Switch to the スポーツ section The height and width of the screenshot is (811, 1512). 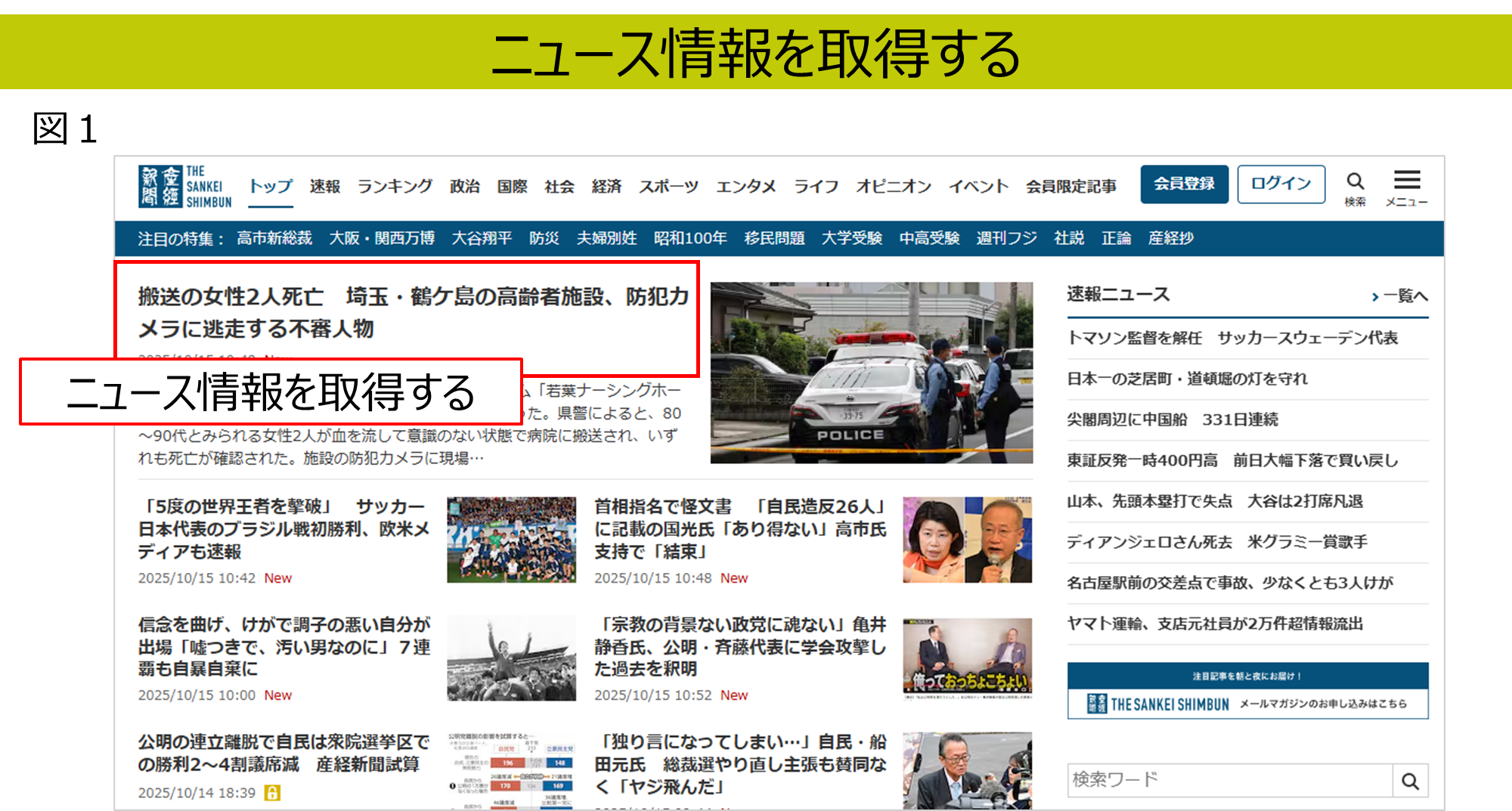(668, 187)
